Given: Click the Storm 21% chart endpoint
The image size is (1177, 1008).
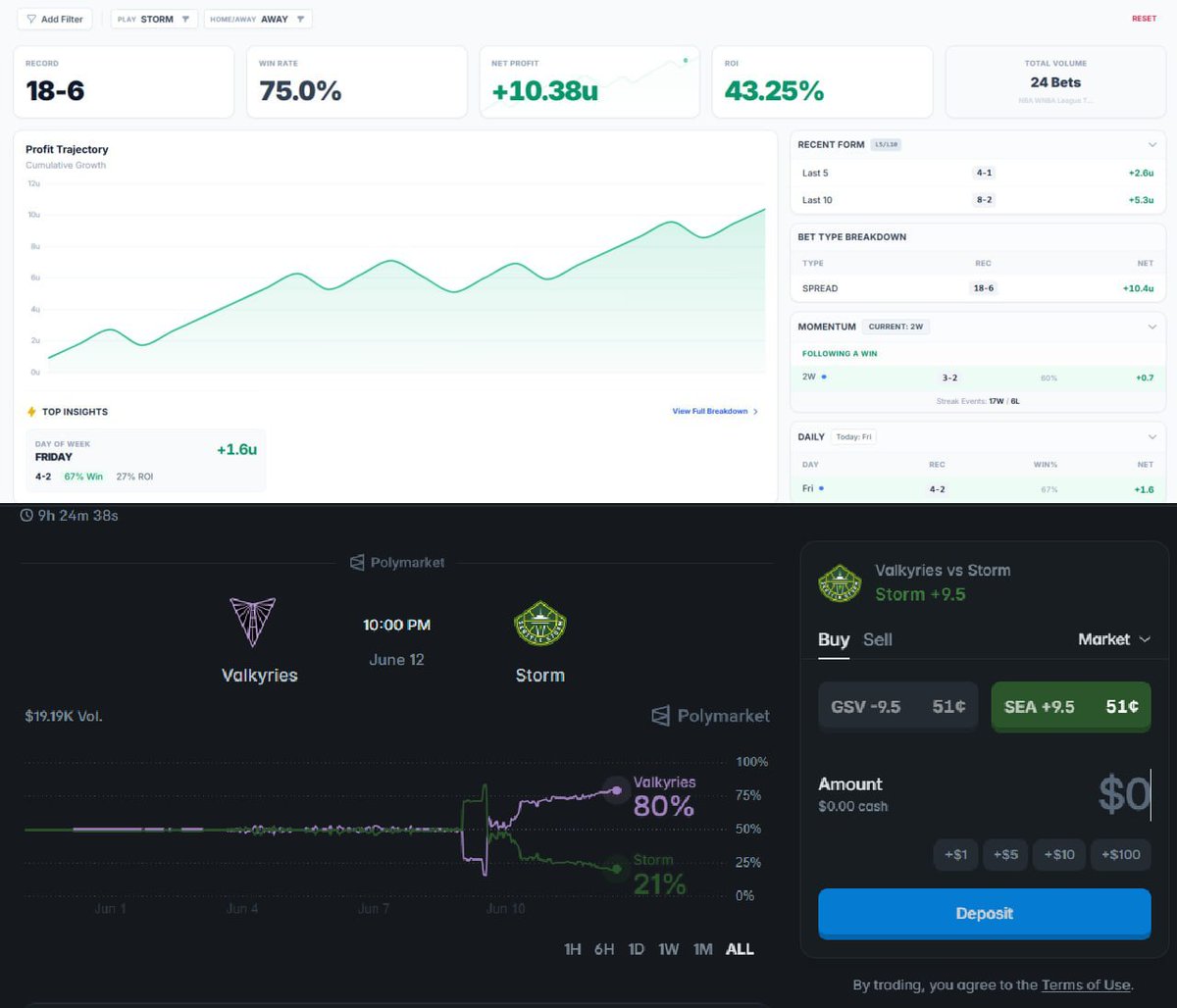Looking at the screenshot, I should [x=616, y=868].
